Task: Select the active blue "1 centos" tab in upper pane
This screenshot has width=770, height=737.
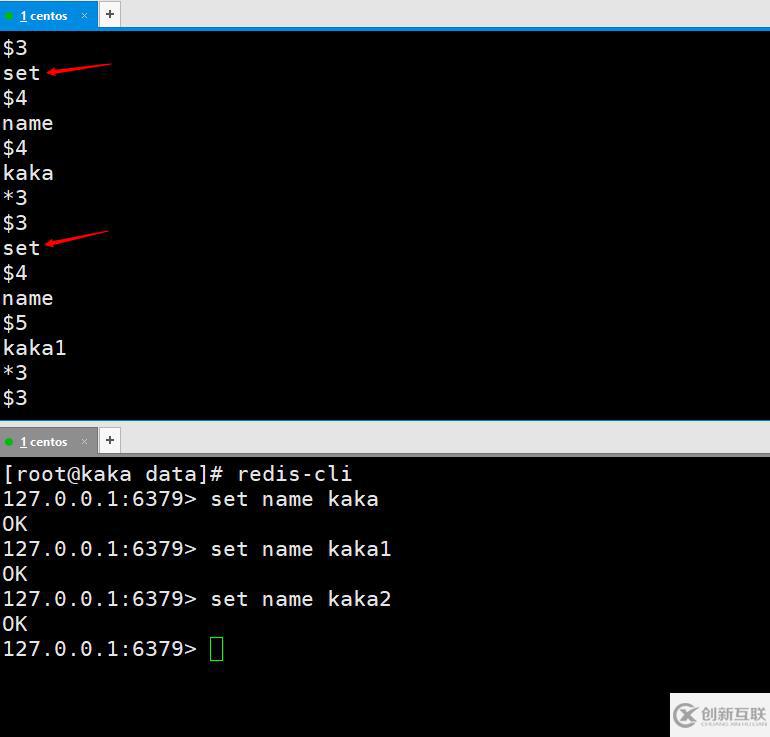Action: (x=48, y=16)
